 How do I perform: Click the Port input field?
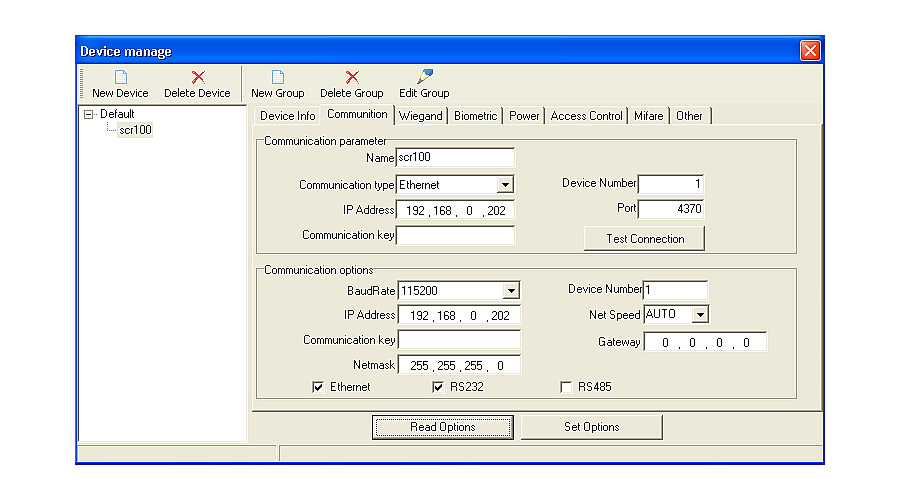[x=670, y=209]
